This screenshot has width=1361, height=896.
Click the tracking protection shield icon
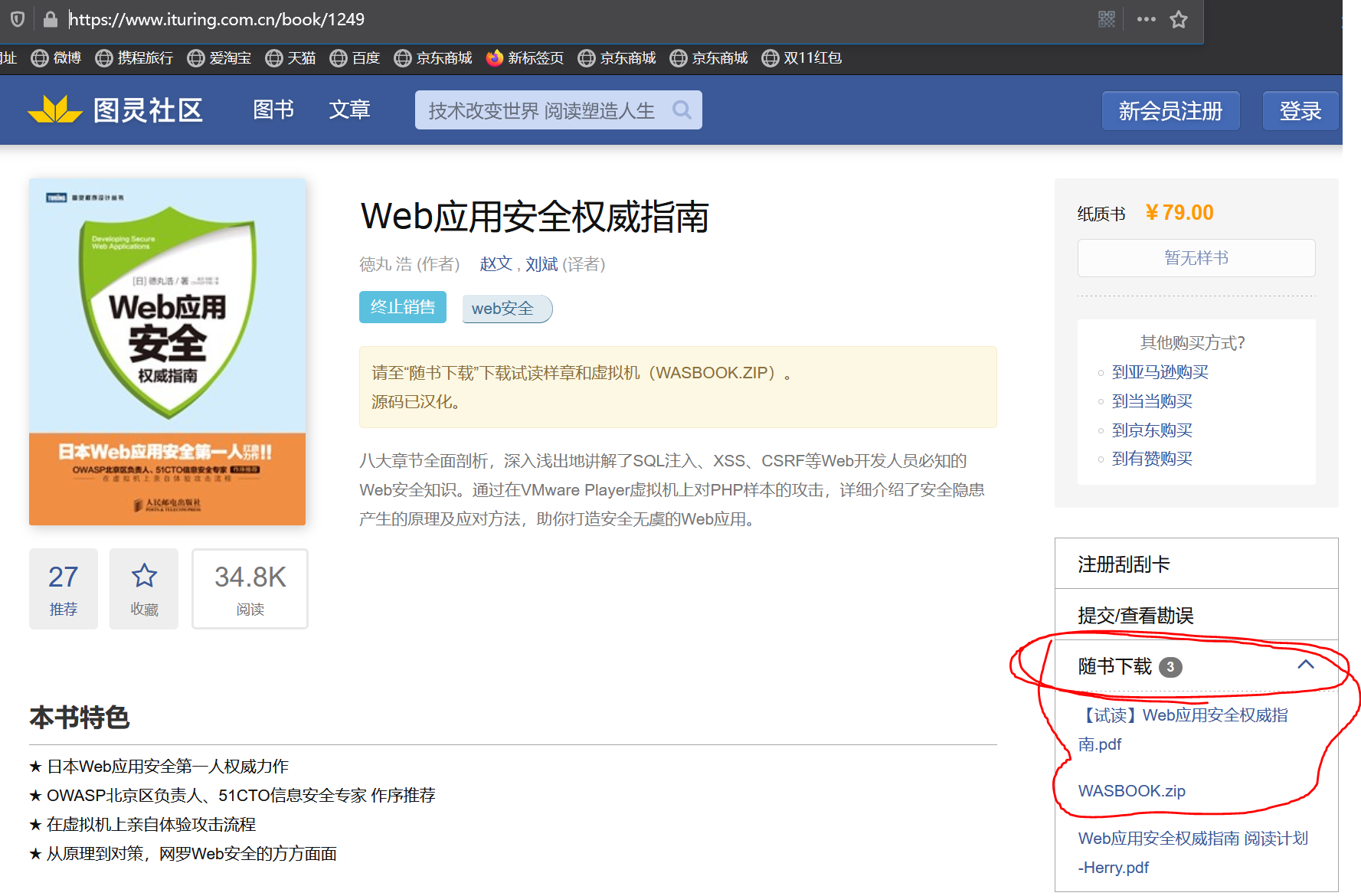(x=17, y=19)
